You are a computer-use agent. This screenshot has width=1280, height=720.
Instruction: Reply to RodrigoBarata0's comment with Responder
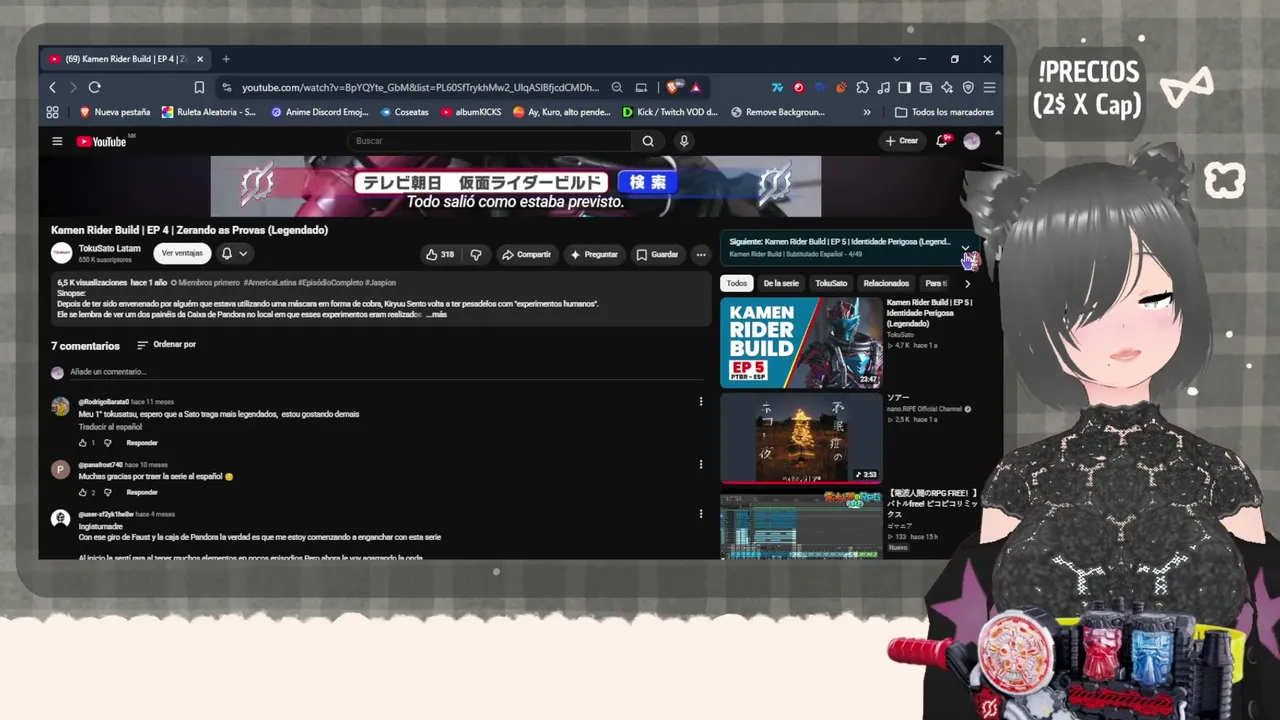(142, 443)
